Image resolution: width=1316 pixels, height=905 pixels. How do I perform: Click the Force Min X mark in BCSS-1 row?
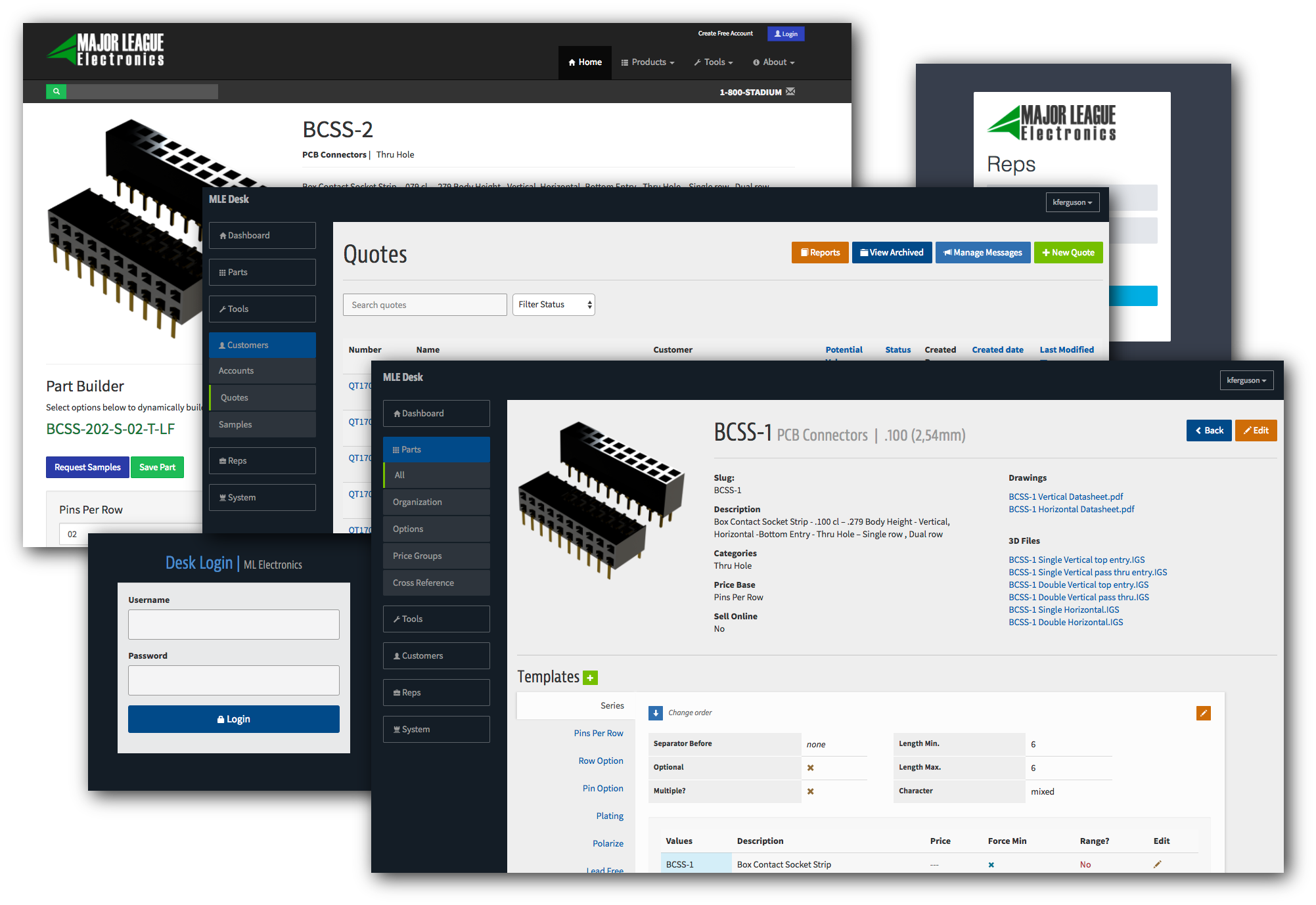pos(991,865)
